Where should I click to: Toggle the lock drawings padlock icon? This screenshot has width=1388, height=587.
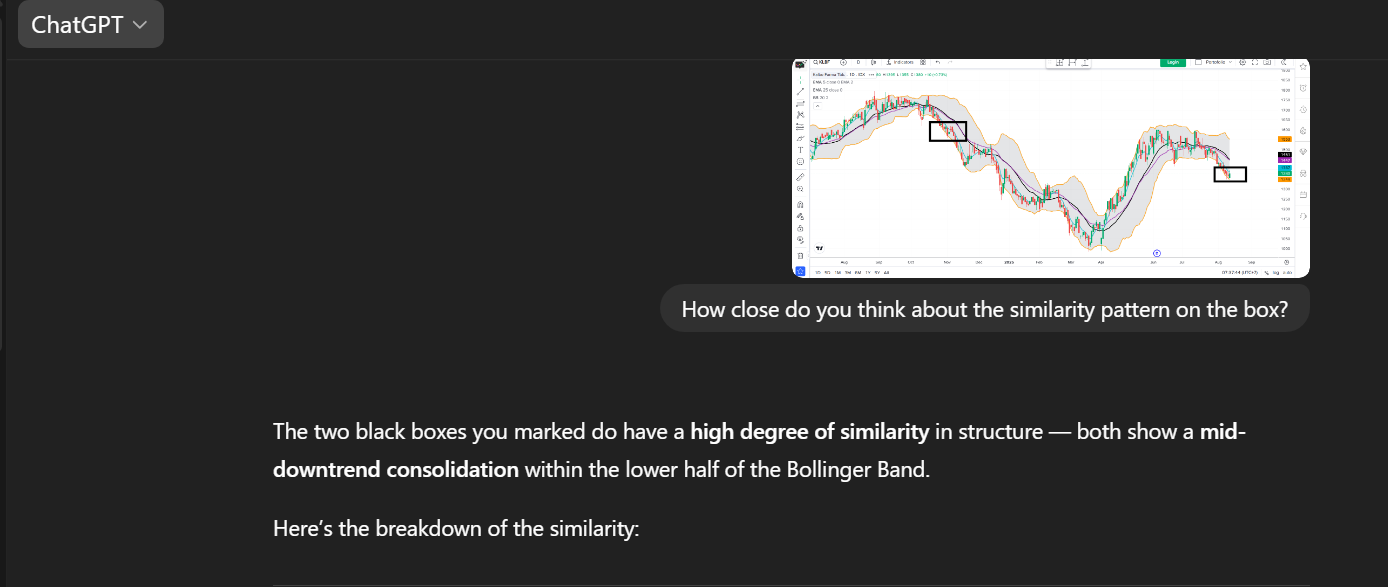(800, 228)
